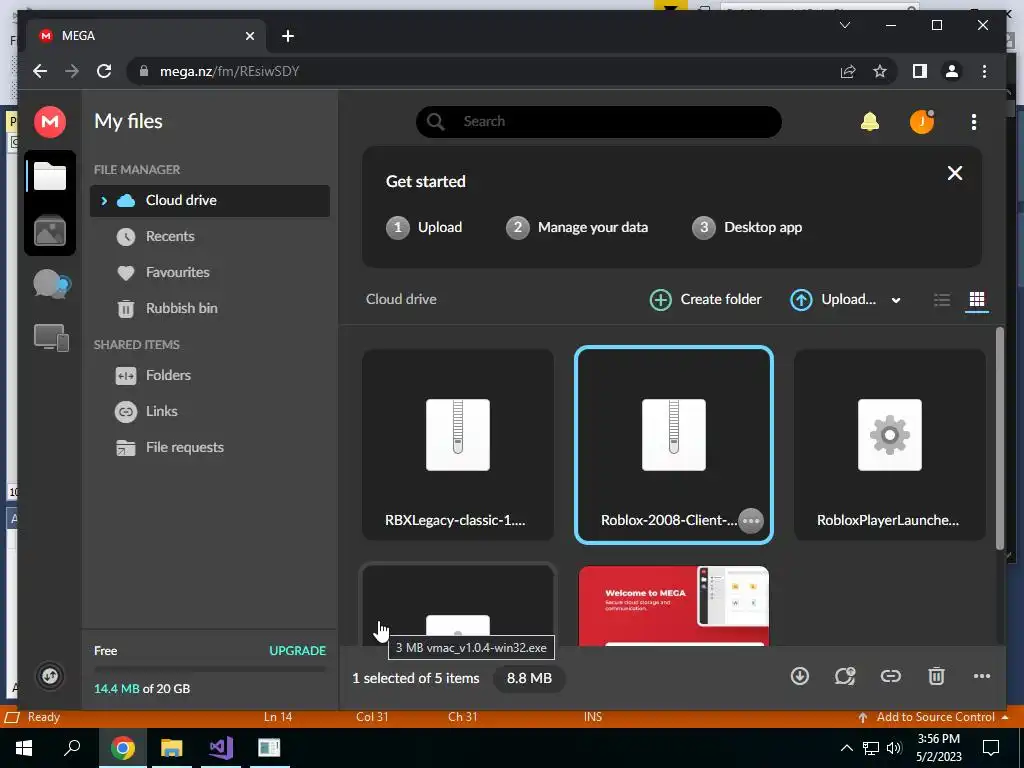Click Chrome share page icon in address bar

848,71
